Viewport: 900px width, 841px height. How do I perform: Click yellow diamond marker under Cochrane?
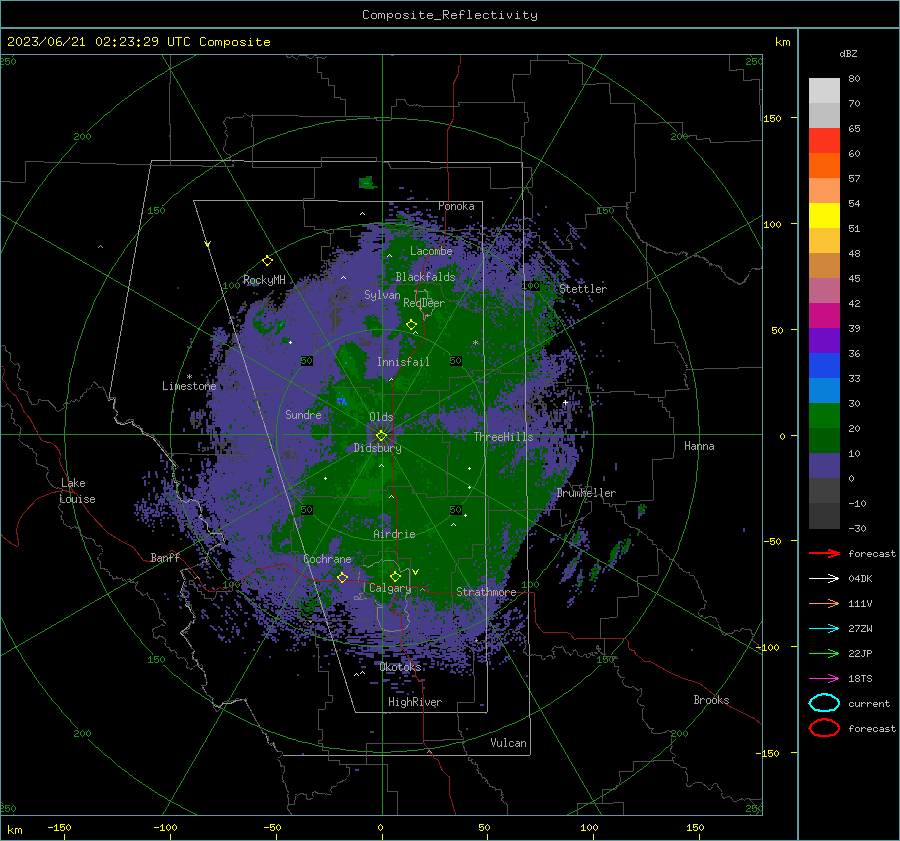pos(342,578)
